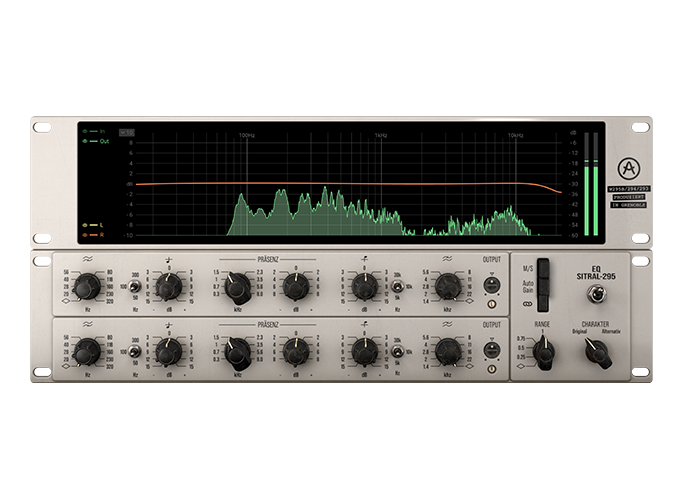This screenshot has height=500, width=683.
Task: Click the lower channel round power button
Action: click(x=492, y=369)
